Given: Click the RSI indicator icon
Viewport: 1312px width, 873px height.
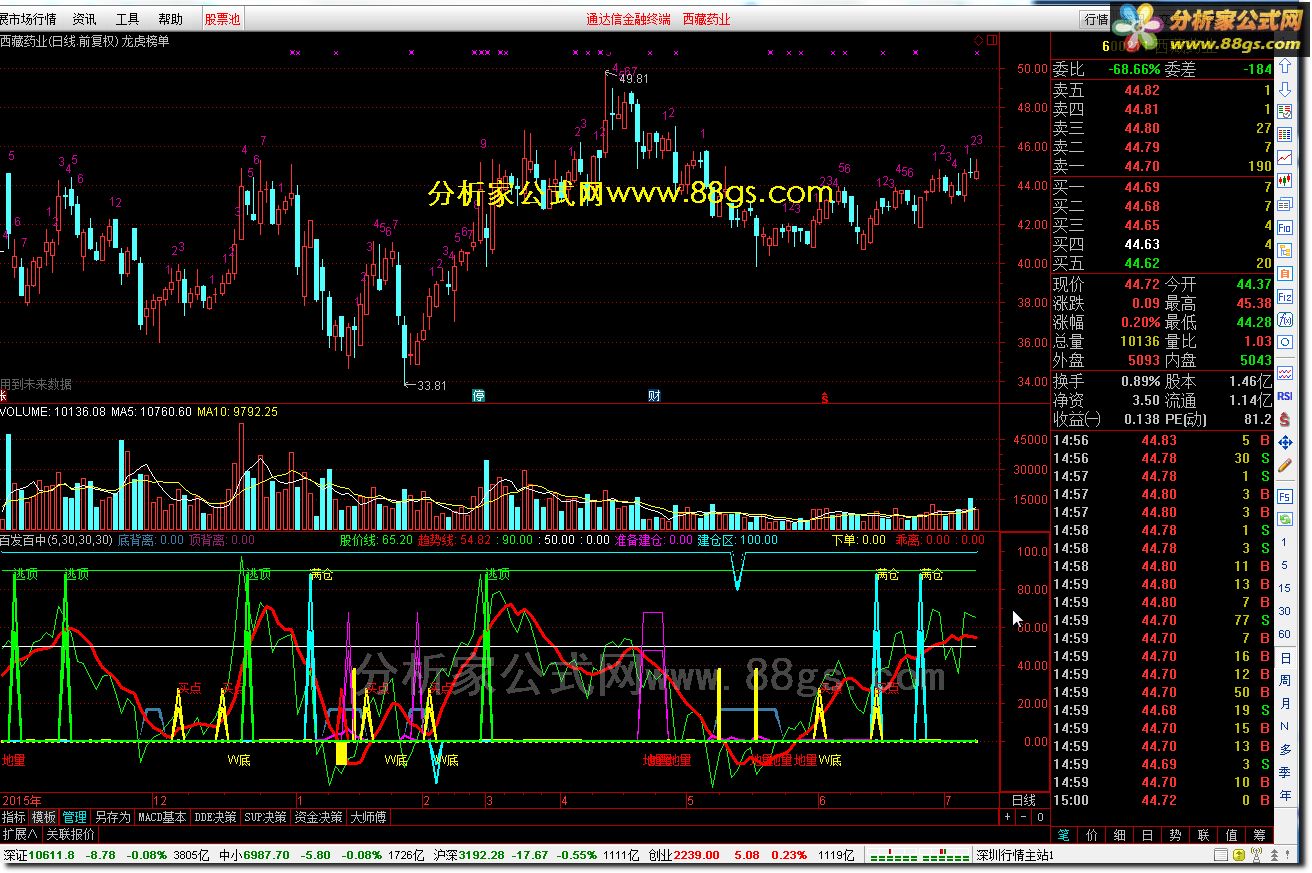Looking at the screenshot, I should (x=1285, y=396).
